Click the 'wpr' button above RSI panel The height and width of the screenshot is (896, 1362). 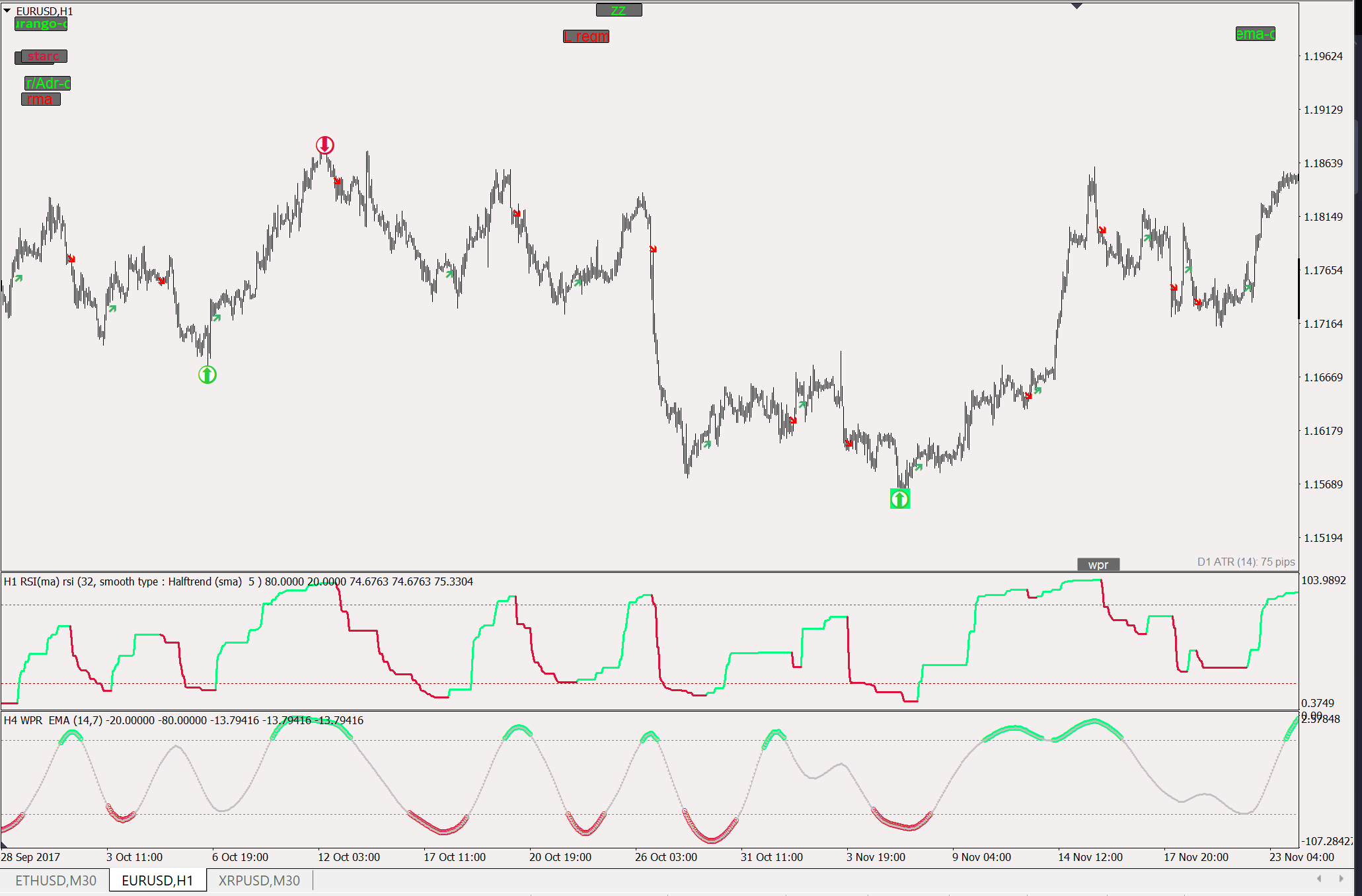[x=1098, y=564]
